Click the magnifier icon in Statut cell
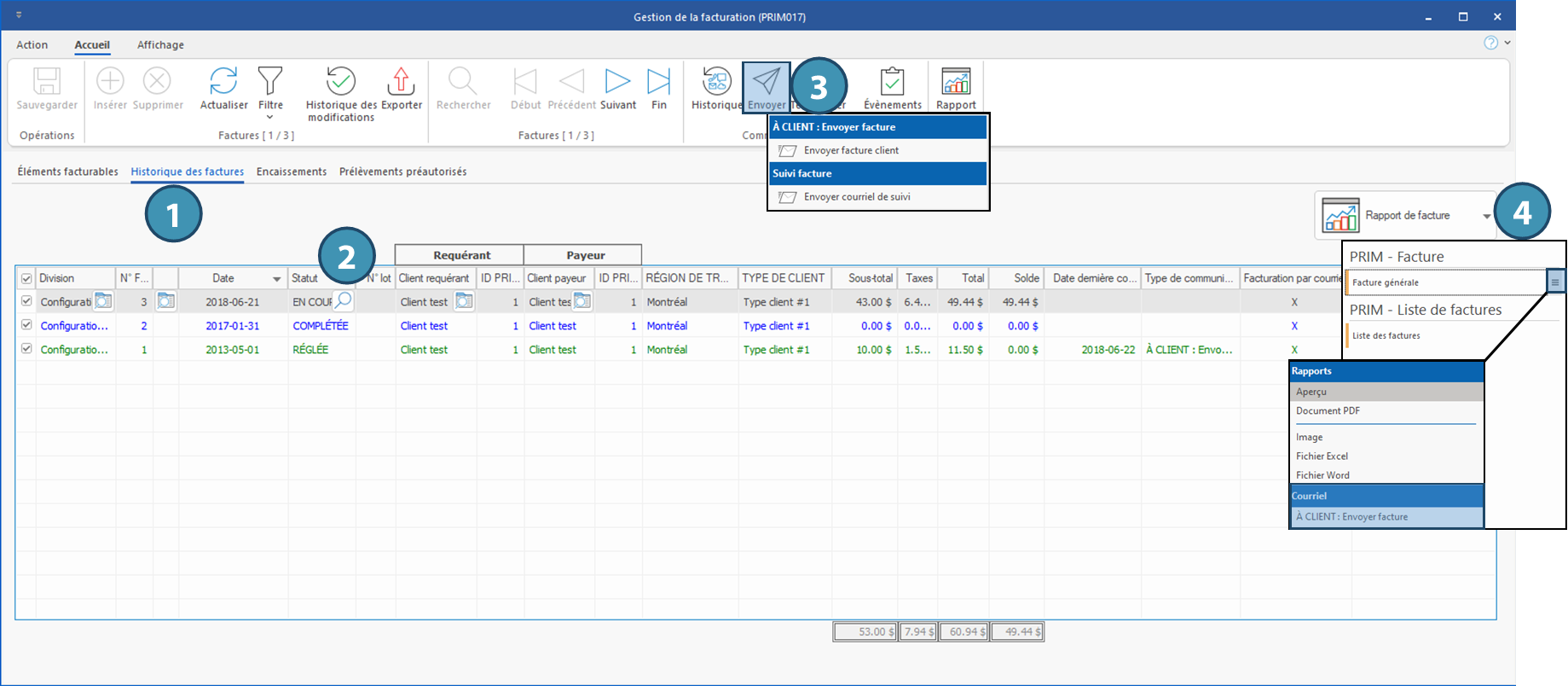 tap(344, 300)
